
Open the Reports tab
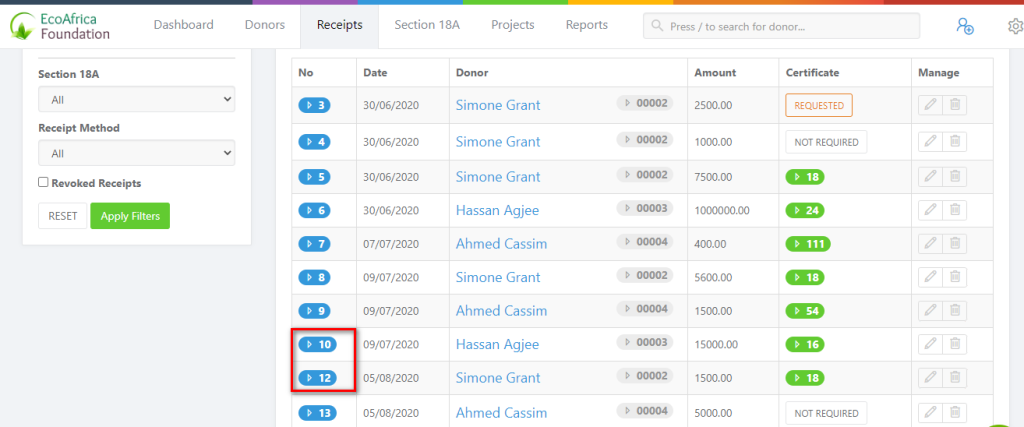point(586,25)
